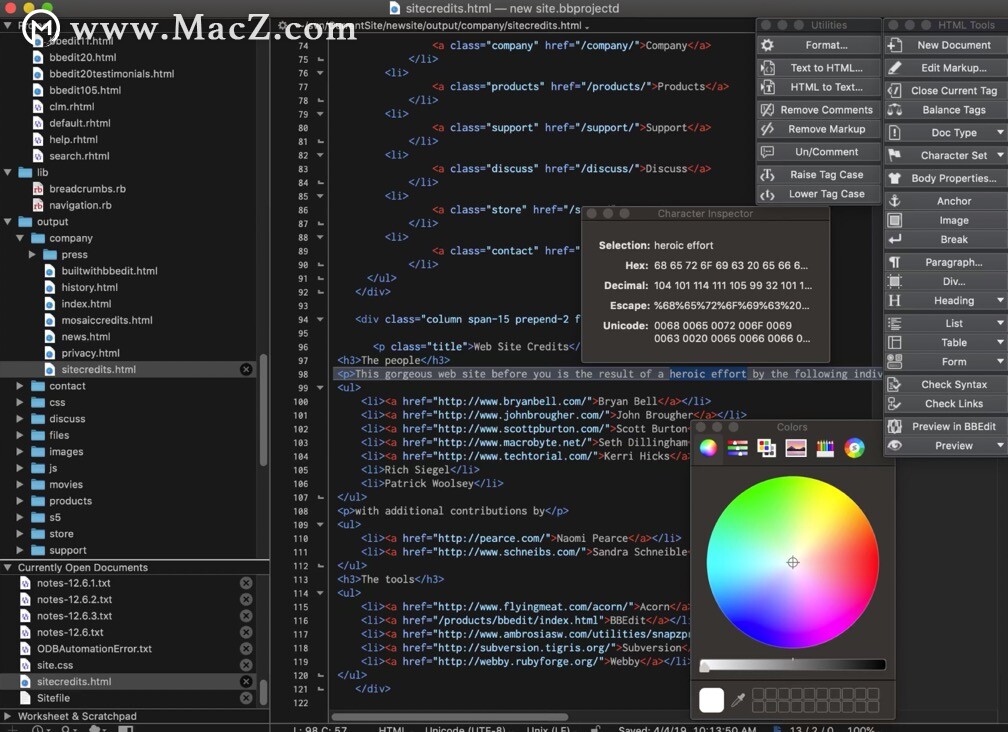The width and height of the screenshot is (1008, 732).
Task: Click the Hex value in Character Inspector
Action: coord(731,265)
